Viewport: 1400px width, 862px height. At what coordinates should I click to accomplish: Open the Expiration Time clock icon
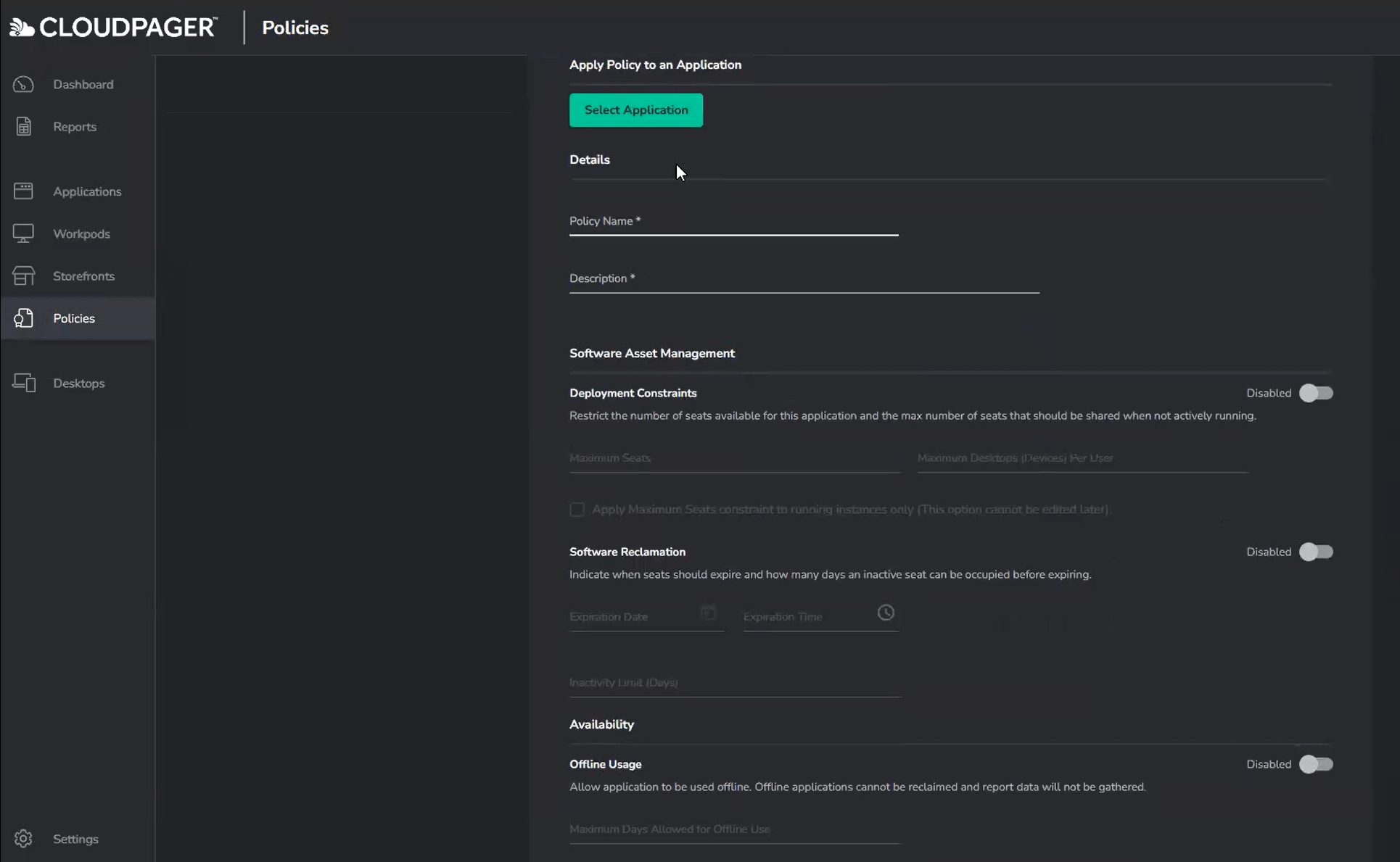(x=886, y=613)
